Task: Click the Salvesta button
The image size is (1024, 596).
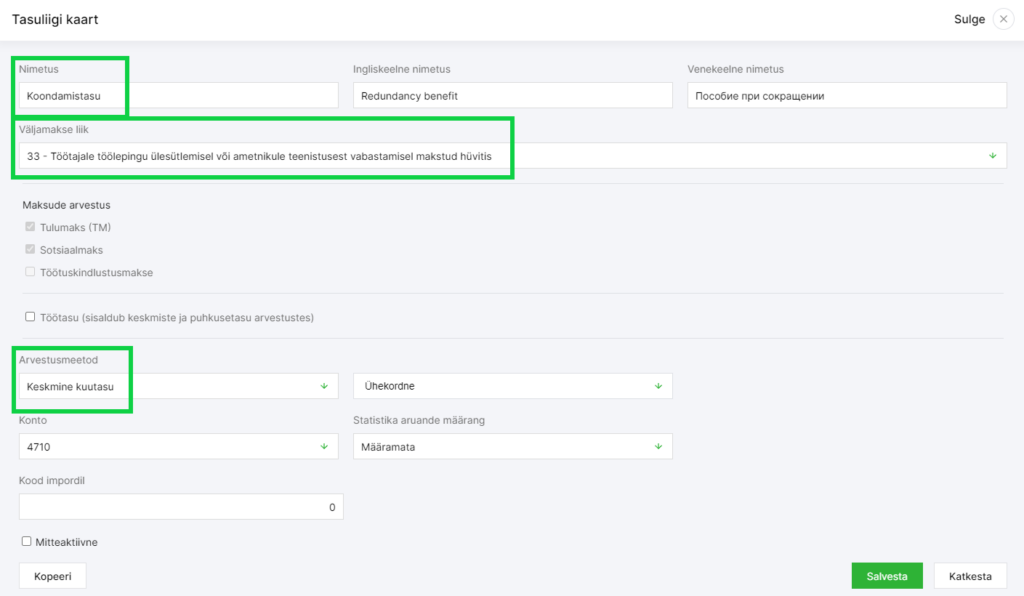Action: (x=887, y=576)
